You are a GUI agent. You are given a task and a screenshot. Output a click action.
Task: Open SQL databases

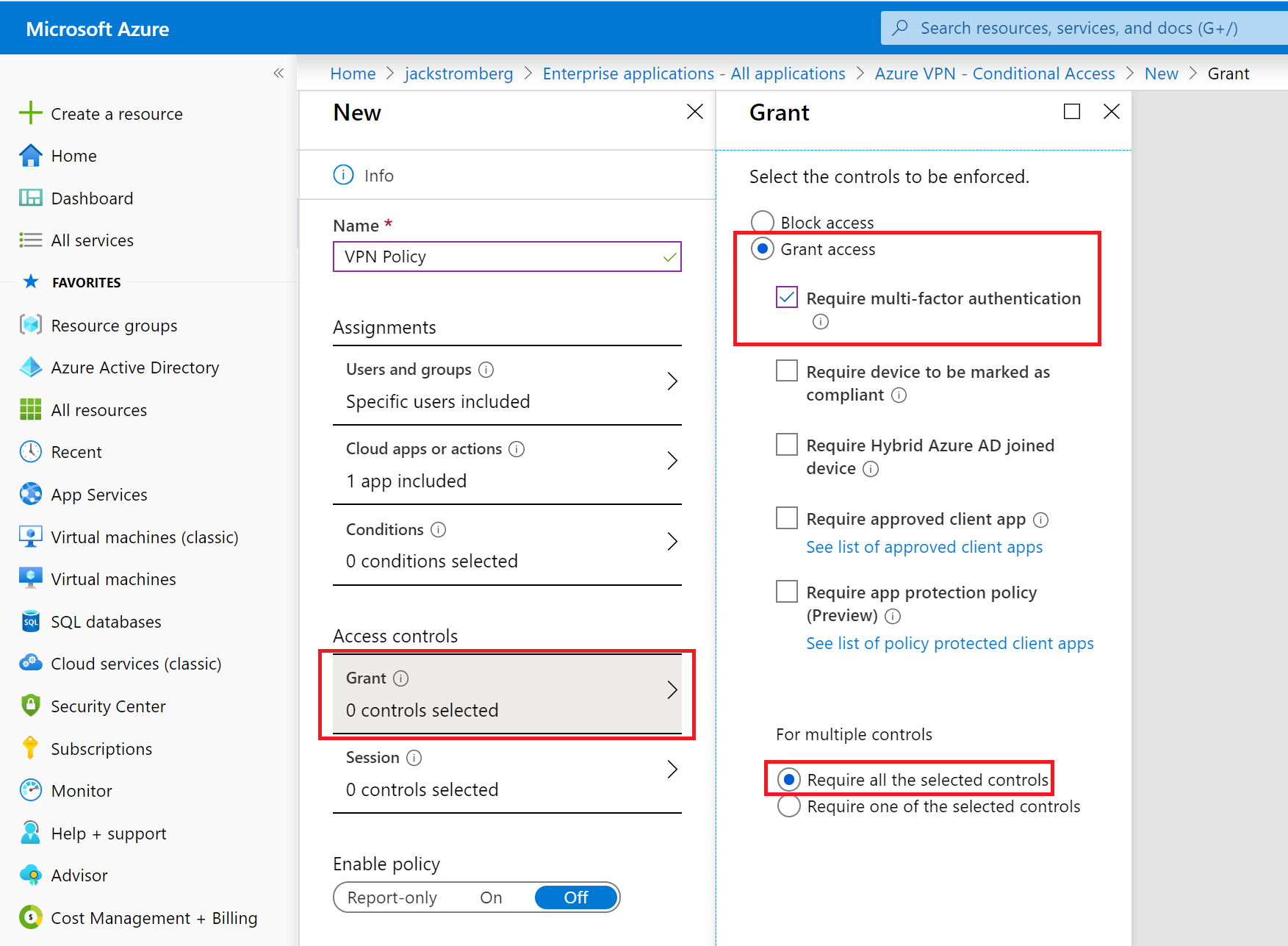click(106, 621)
